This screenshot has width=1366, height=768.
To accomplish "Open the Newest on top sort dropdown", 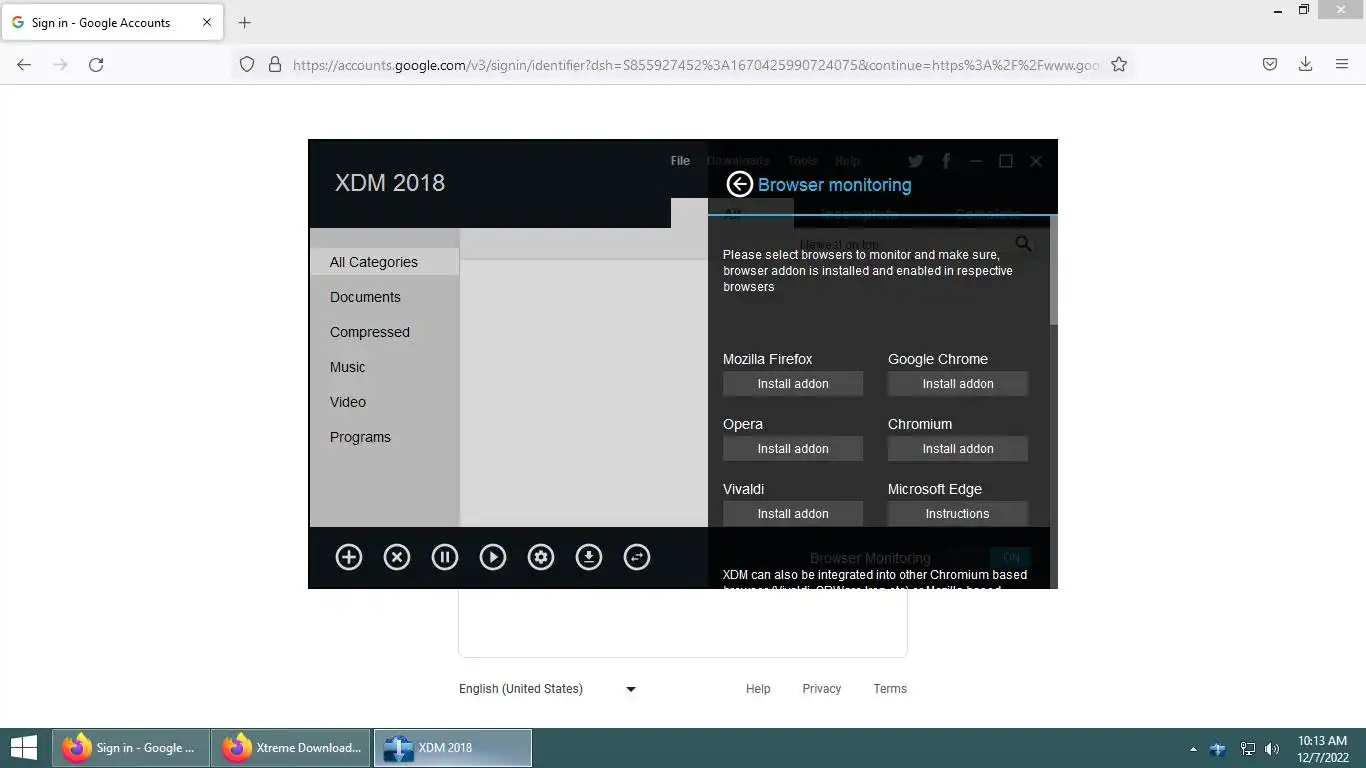I will pos(840,244).
